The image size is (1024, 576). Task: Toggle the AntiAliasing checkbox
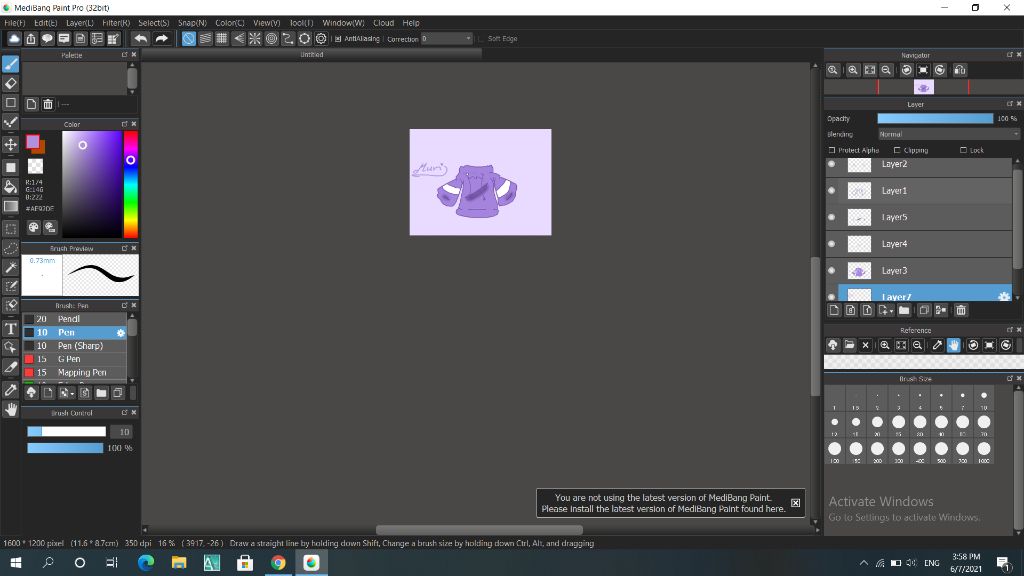click(x=338, y=39)
